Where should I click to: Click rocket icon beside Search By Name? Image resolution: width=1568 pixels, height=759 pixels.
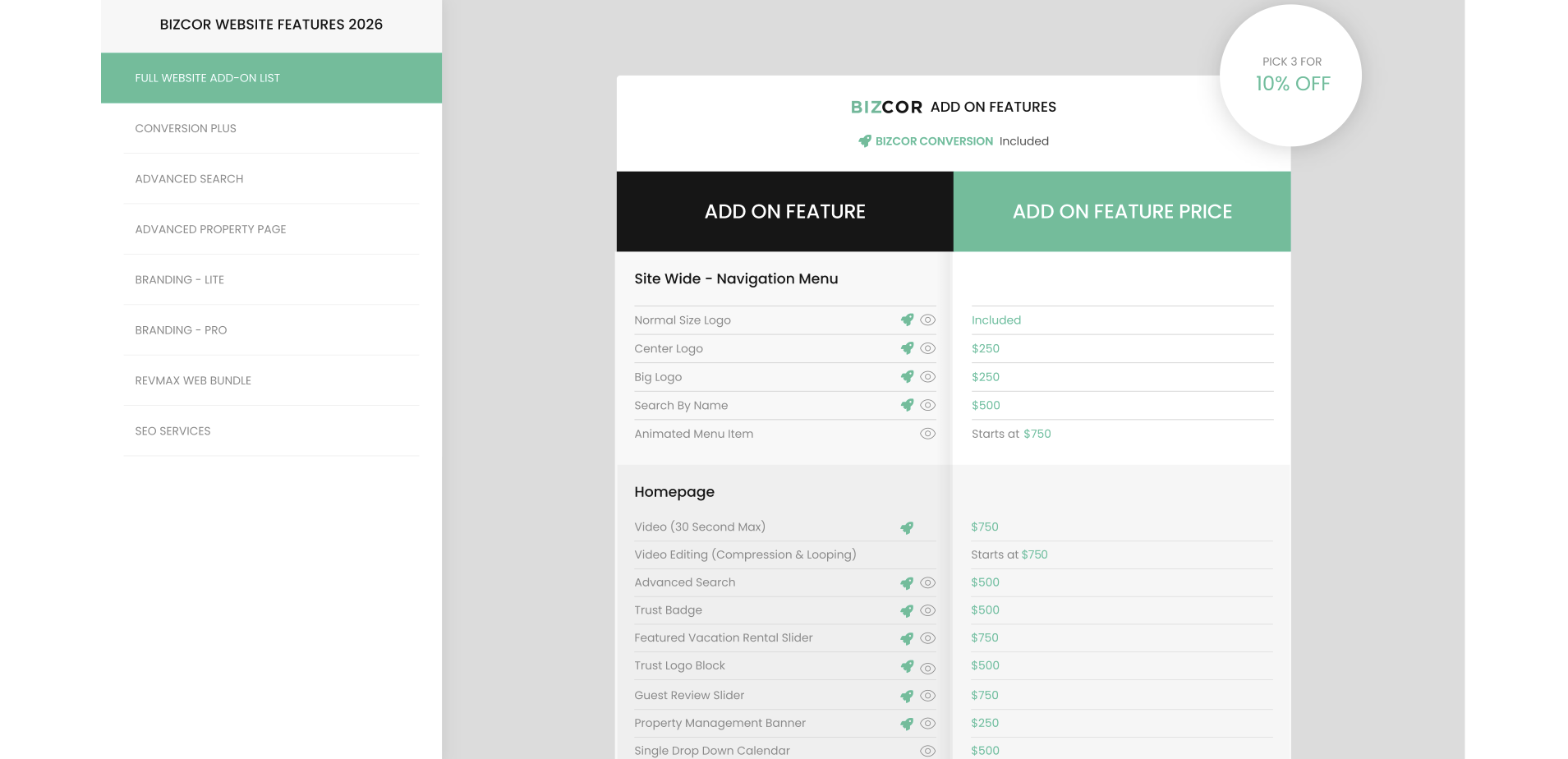pos(907,405)
